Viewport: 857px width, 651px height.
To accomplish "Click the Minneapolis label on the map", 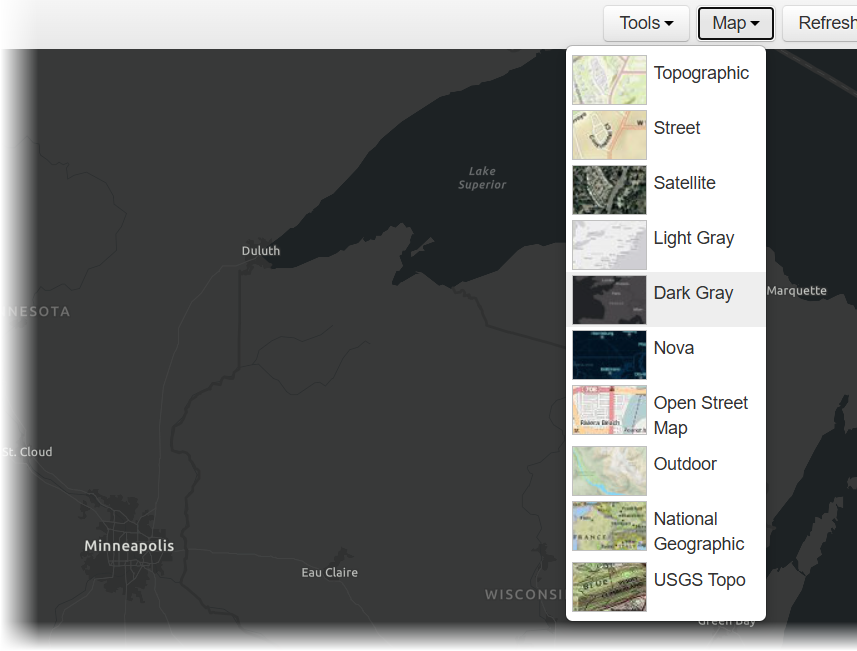I will coord(129,546).
